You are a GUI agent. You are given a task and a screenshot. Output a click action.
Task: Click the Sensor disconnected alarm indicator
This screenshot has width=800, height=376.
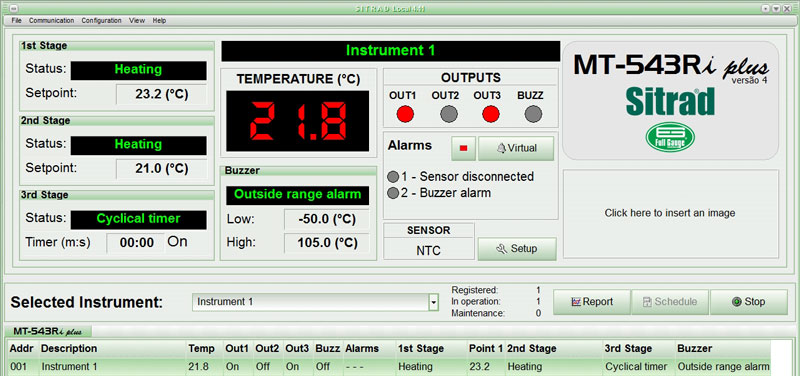[x=392, y=177]
